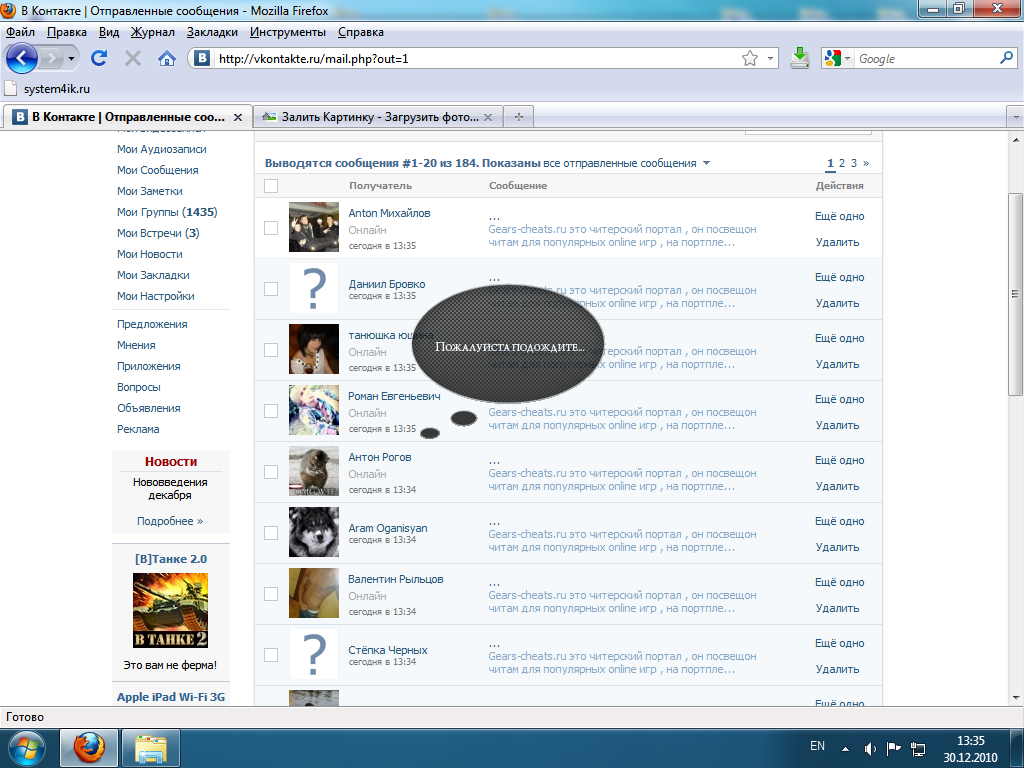Open танюшка's avatar photo

click(x=314, y=349)
